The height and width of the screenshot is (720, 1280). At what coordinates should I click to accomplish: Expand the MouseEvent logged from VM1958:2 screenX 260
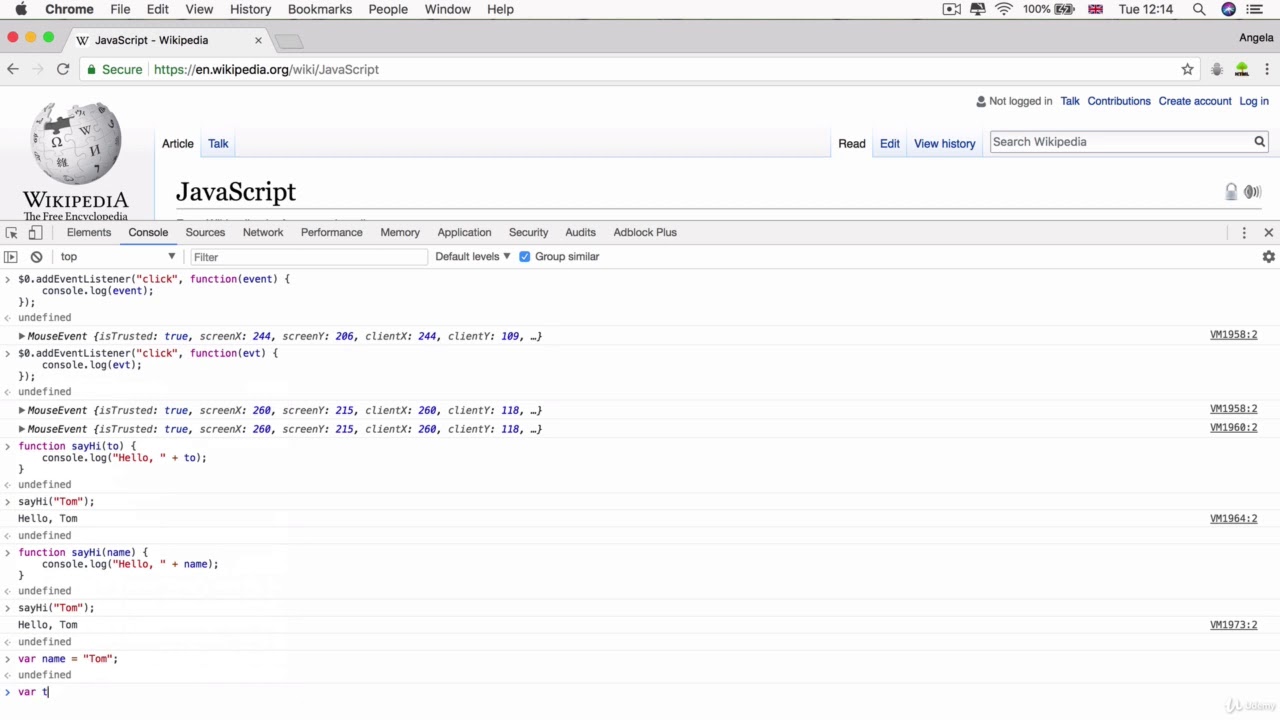click(x=21, y=410)
